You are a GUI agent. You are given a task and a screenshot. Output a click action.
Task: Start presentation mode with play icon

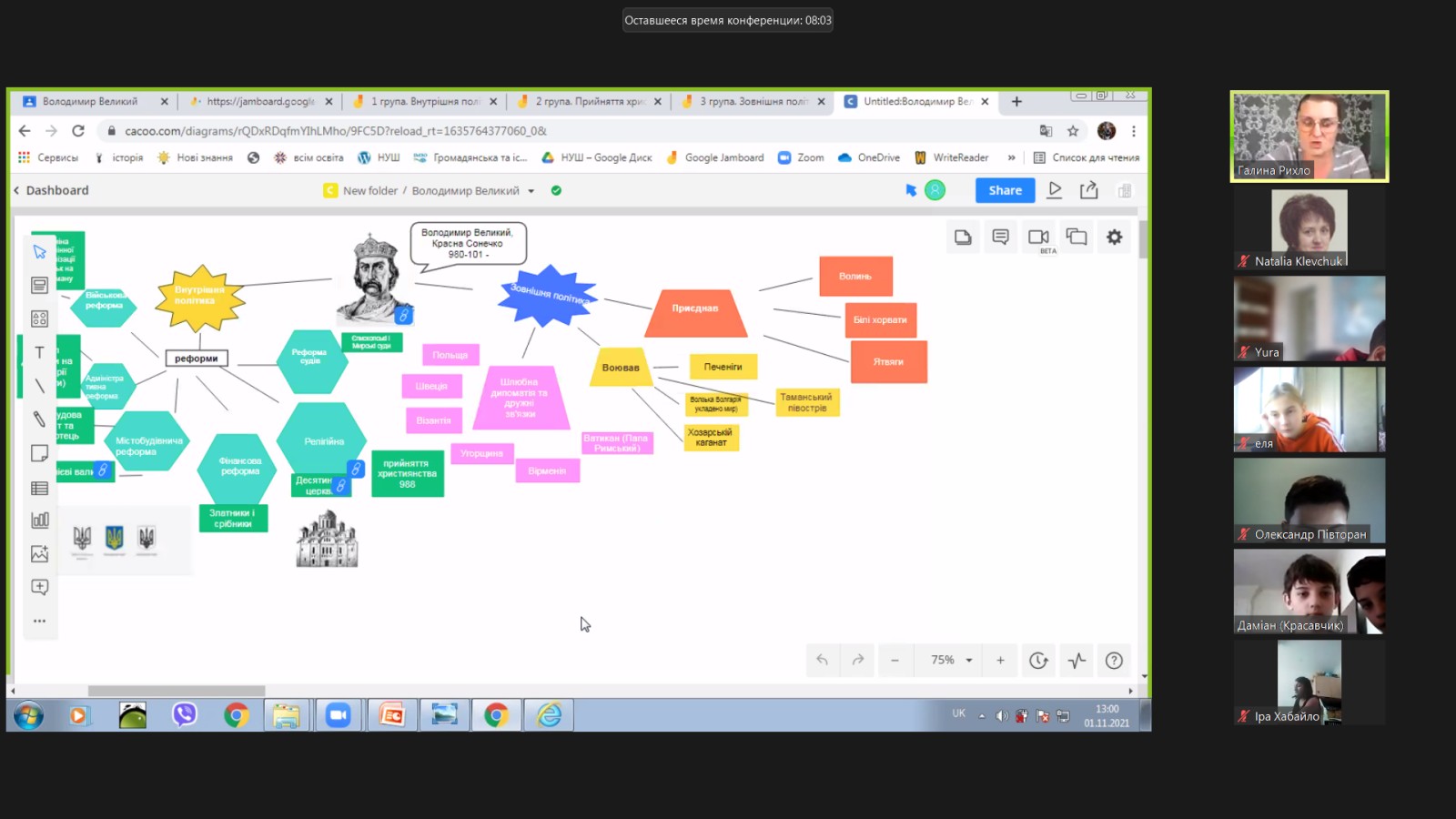click(1055, 190)
